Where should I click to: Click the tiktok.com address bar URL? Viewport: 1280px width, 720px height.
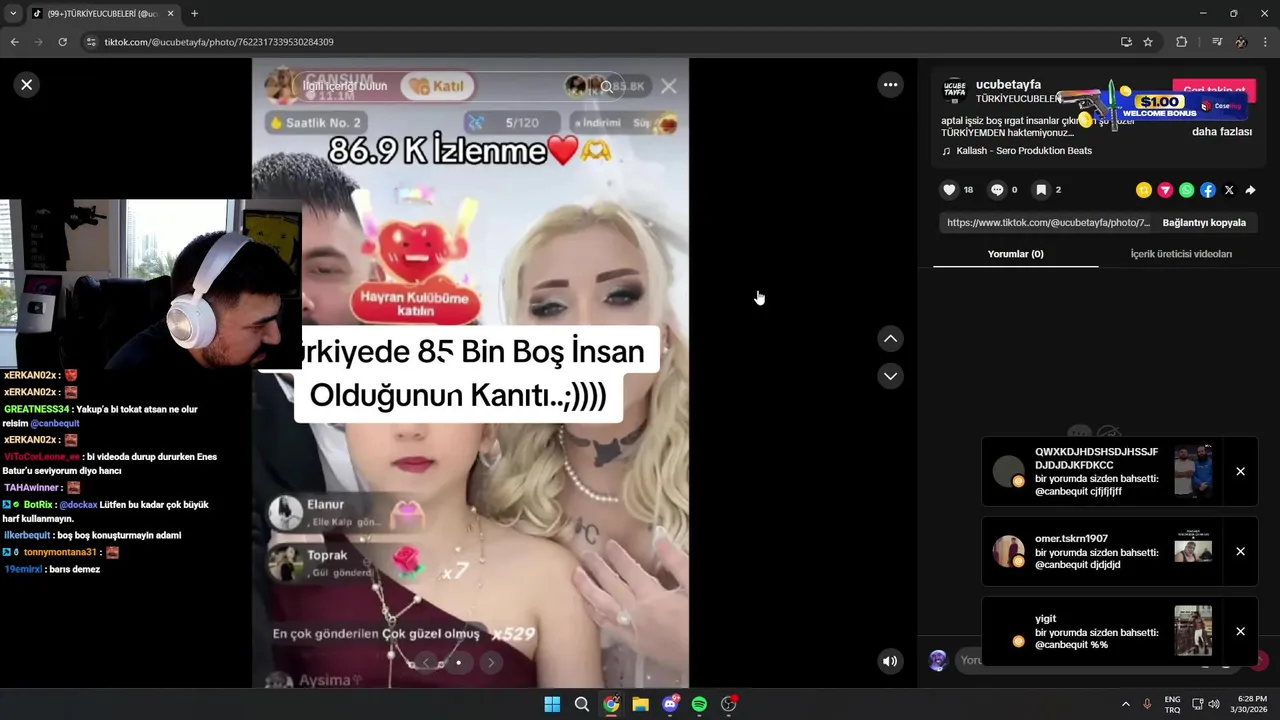pos(219,42)
